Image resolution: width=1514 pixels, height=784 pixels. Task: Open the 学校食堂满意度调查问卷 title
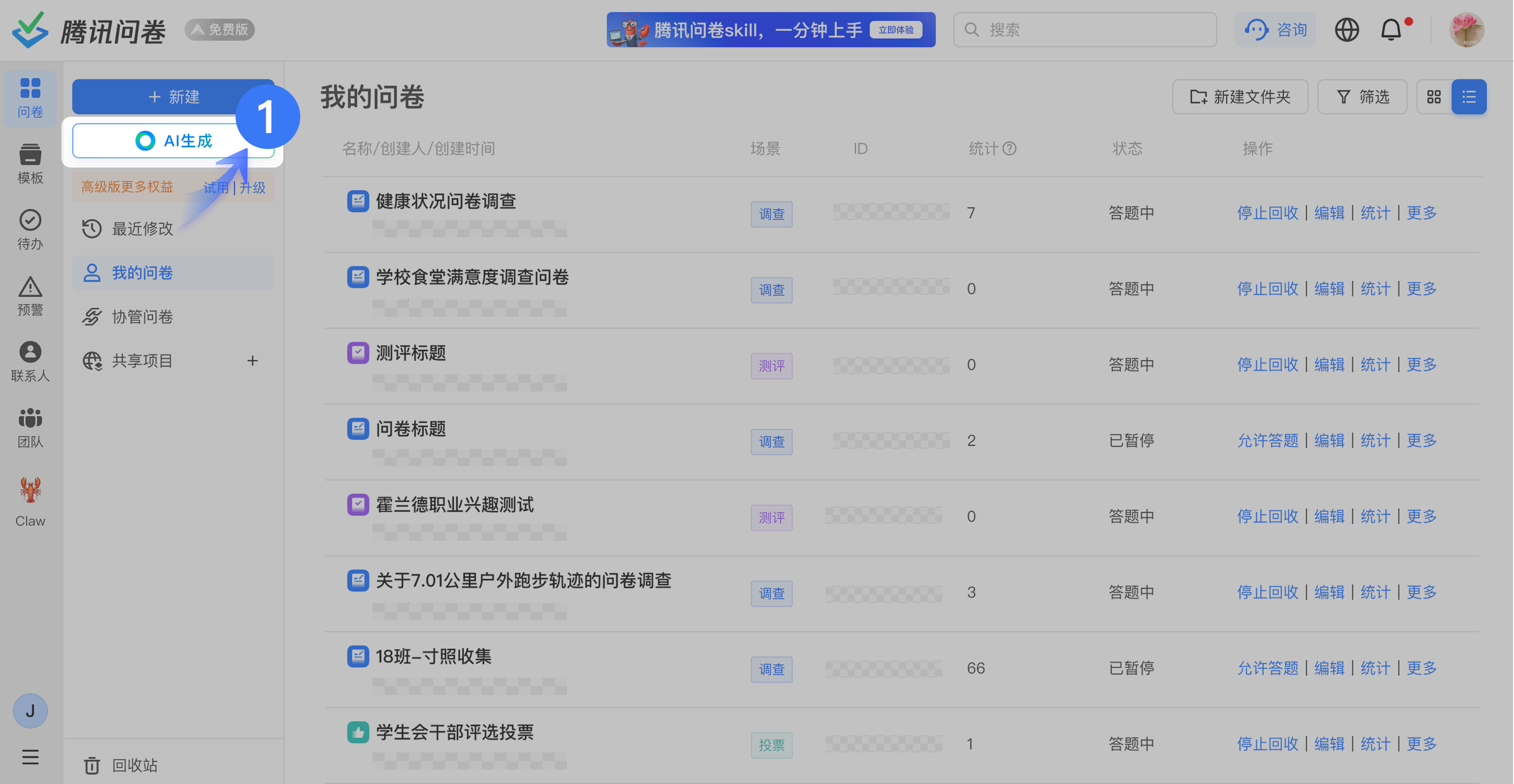click(x=473, y=277)
